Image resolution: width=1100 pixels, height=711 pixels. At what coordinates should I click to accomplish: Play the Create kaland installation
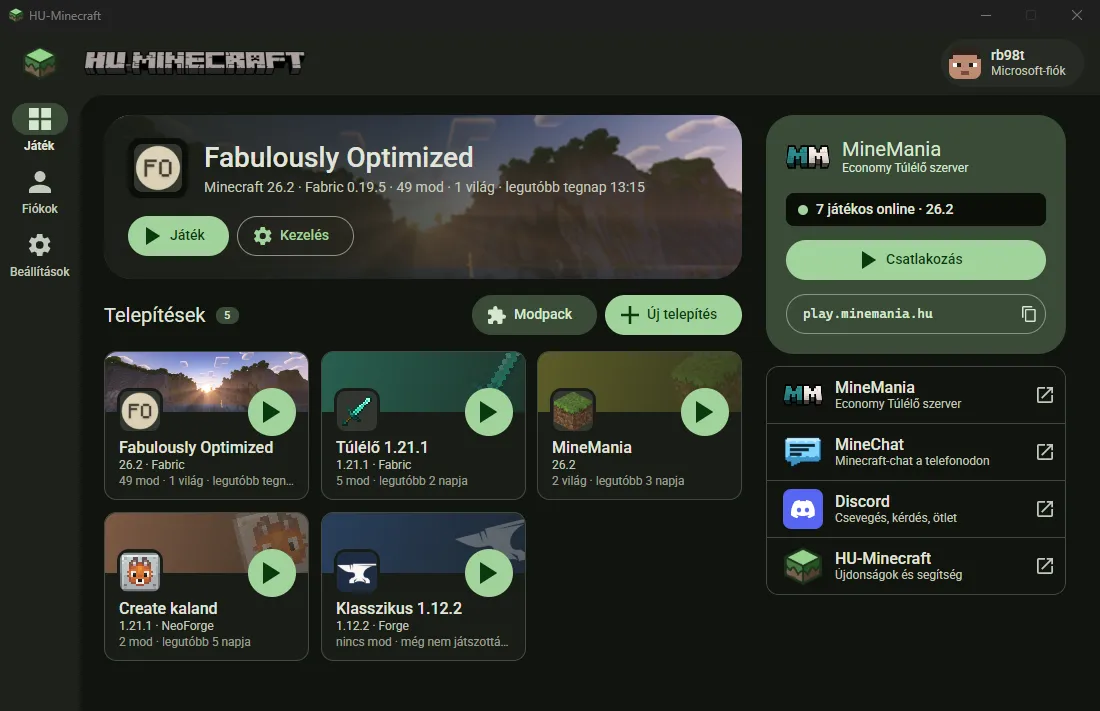pyautogui.click(x=271, y=573)
